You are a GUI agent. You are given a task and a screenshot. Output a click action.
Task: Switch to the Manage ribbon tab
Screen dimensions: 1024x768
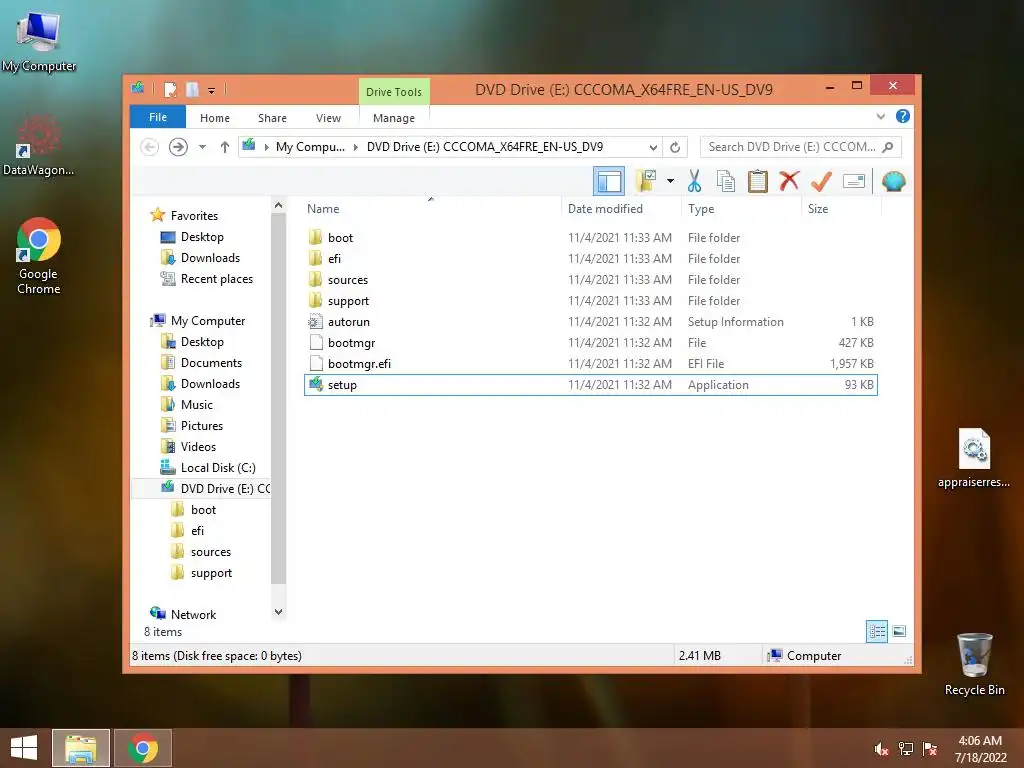coord(394,118)
